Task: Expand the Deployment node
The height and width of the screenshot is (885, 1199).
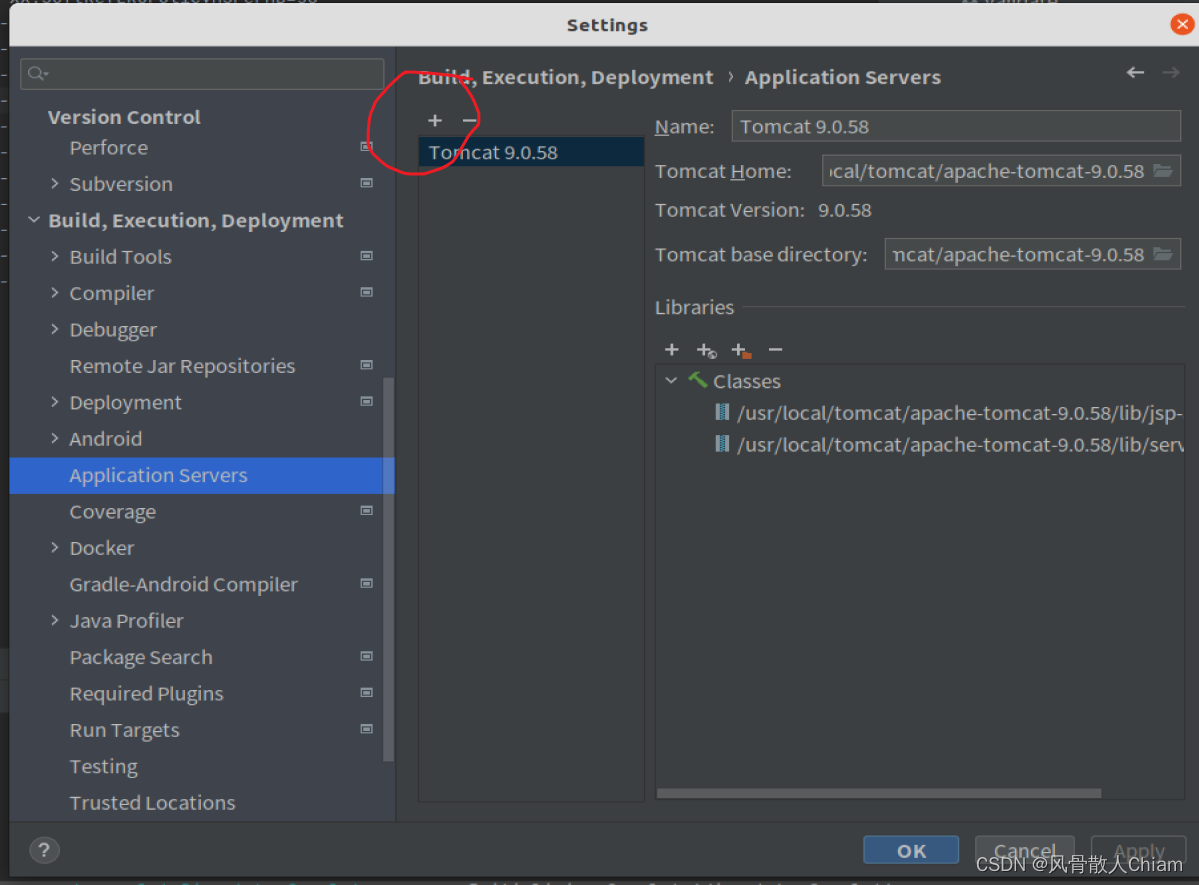Action: [x=54, y=402]
